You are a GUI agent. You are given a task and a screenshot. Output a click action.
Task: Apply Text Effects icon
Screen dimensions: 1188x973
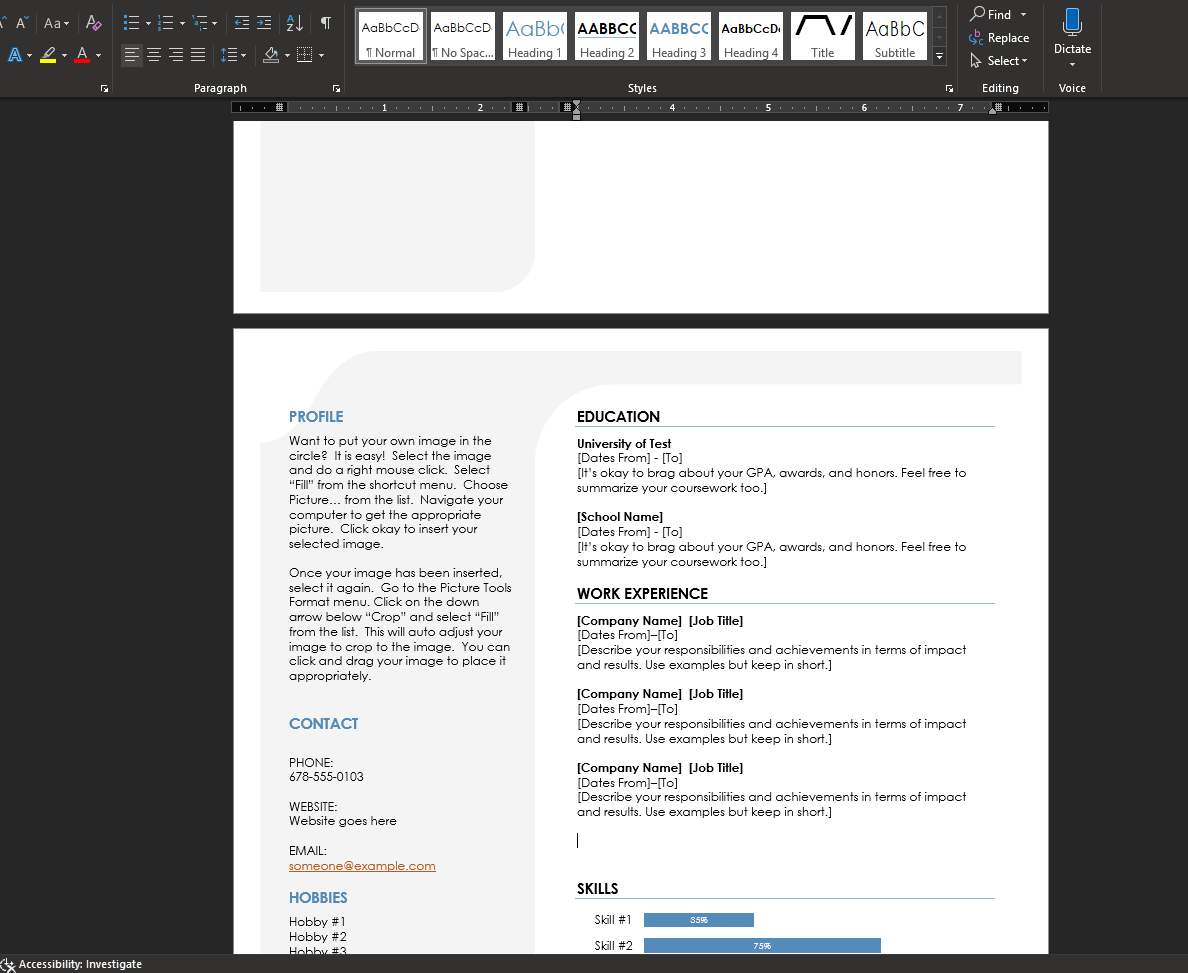pos(15,55)
